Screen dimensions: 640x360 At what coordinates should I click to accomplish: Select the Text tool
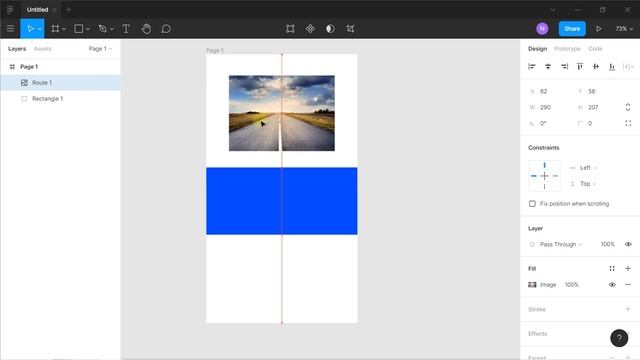(126, 29)
